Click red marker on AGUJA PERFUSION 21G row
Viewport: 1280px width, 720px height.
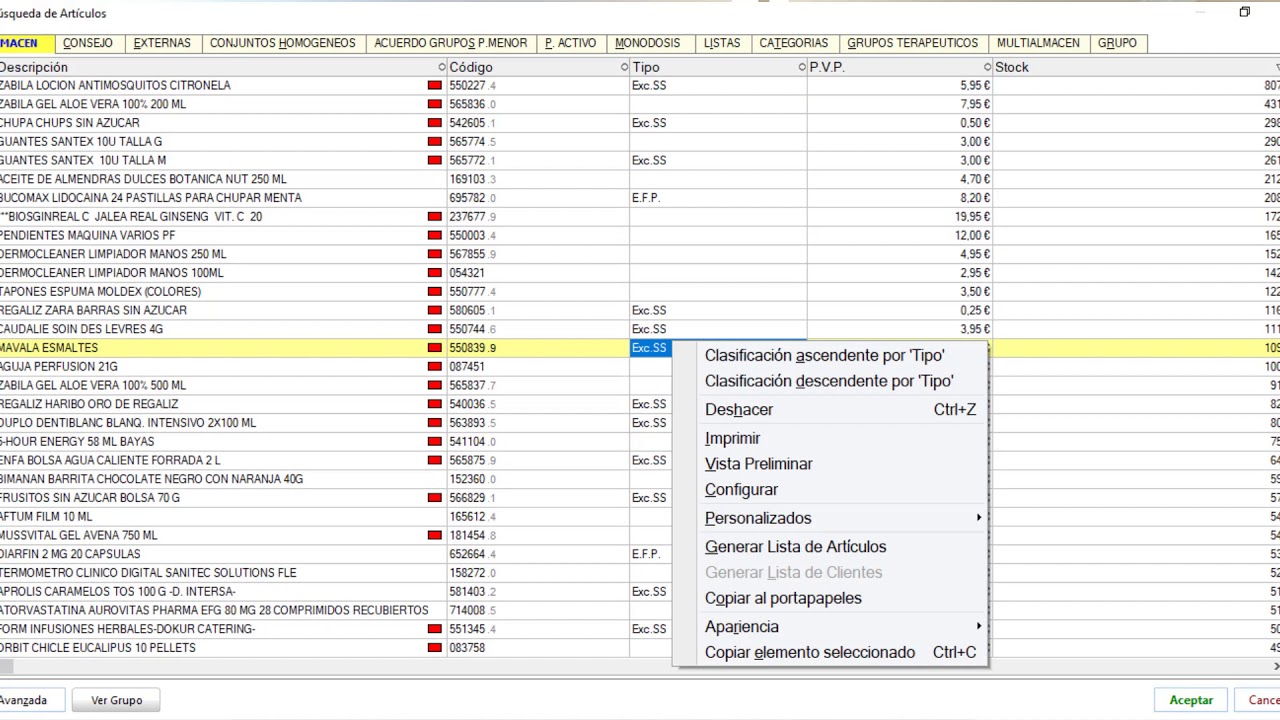tap(435, 367)
